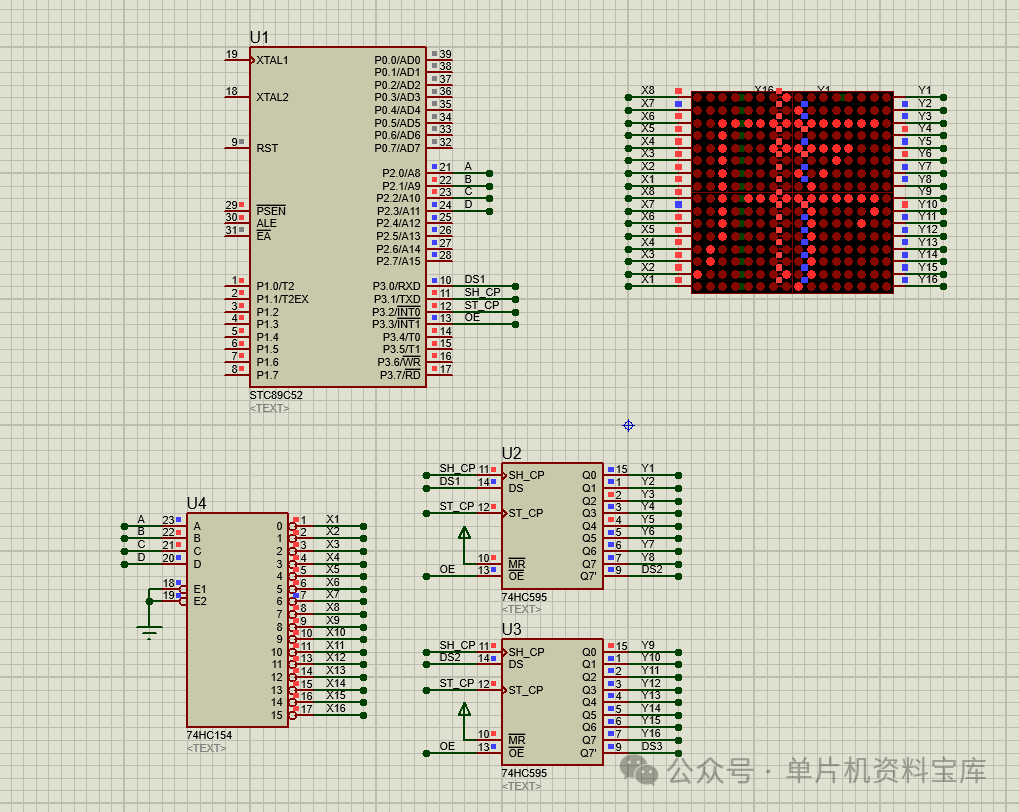
Task: Click the RST pin name on U1
Action: pyautogui.click(x=267, y=148)
